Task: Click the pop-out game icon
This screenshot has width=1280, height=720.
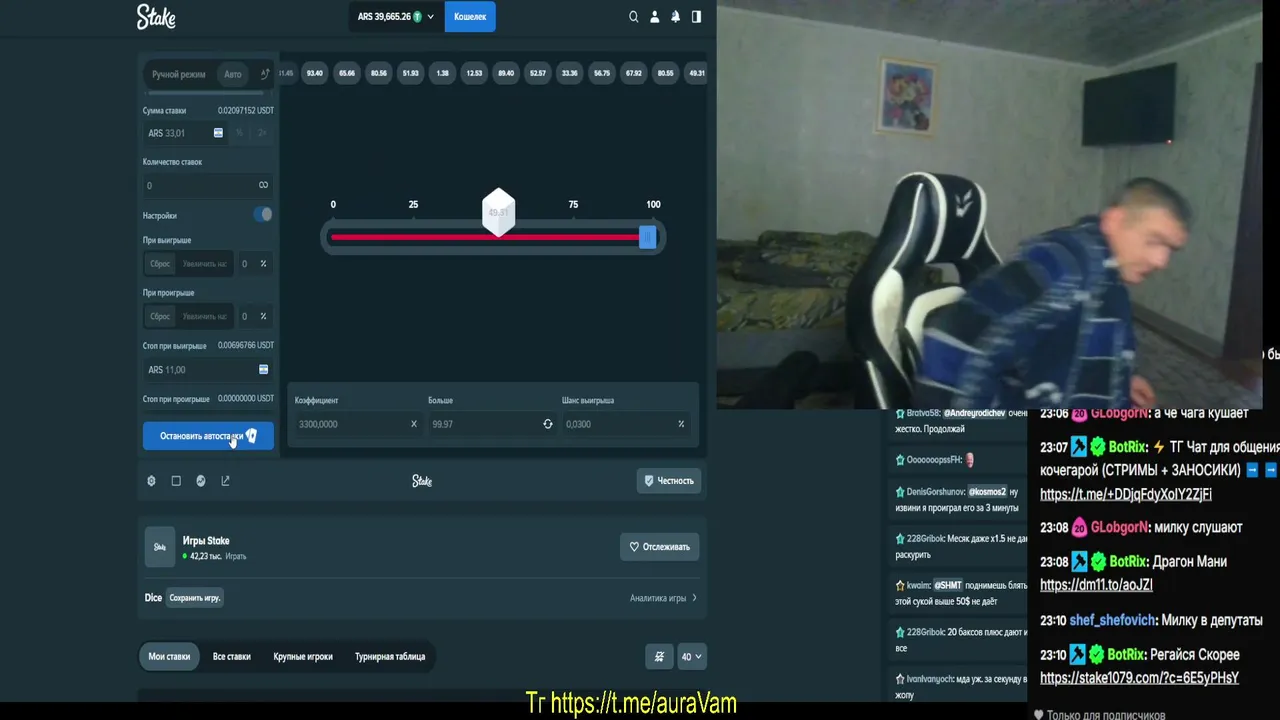Action: point(225,481)
